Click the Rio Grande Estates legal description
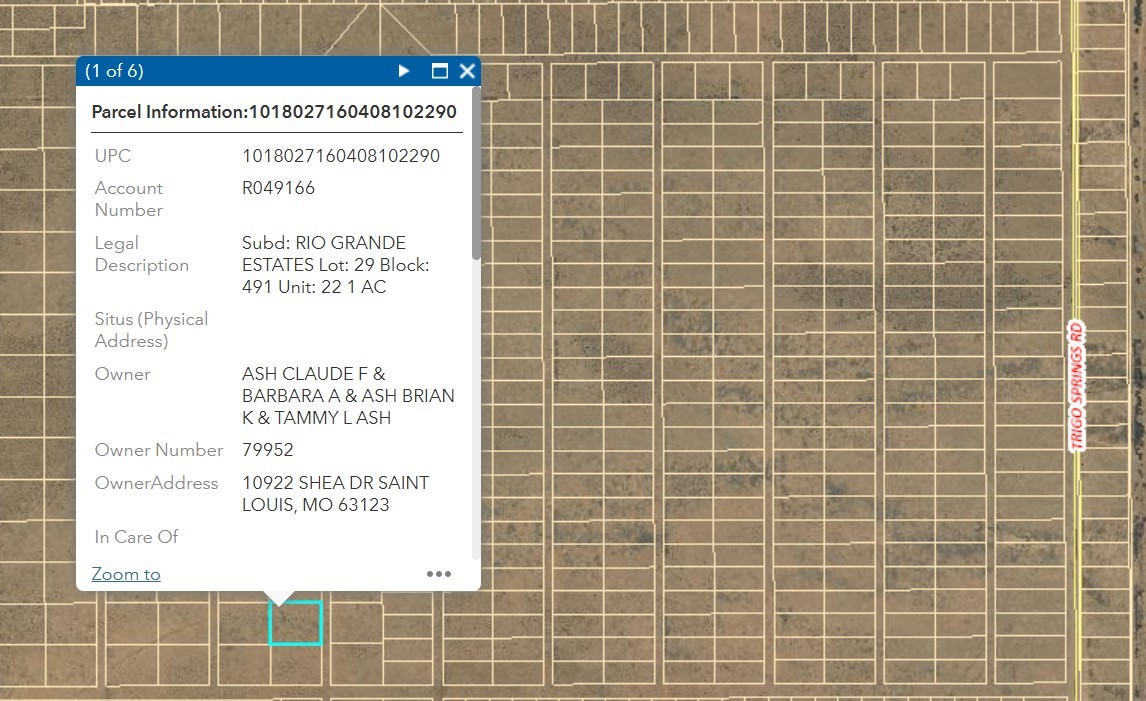The height and width of the screenshot is (701, 1146). (335, 265)
